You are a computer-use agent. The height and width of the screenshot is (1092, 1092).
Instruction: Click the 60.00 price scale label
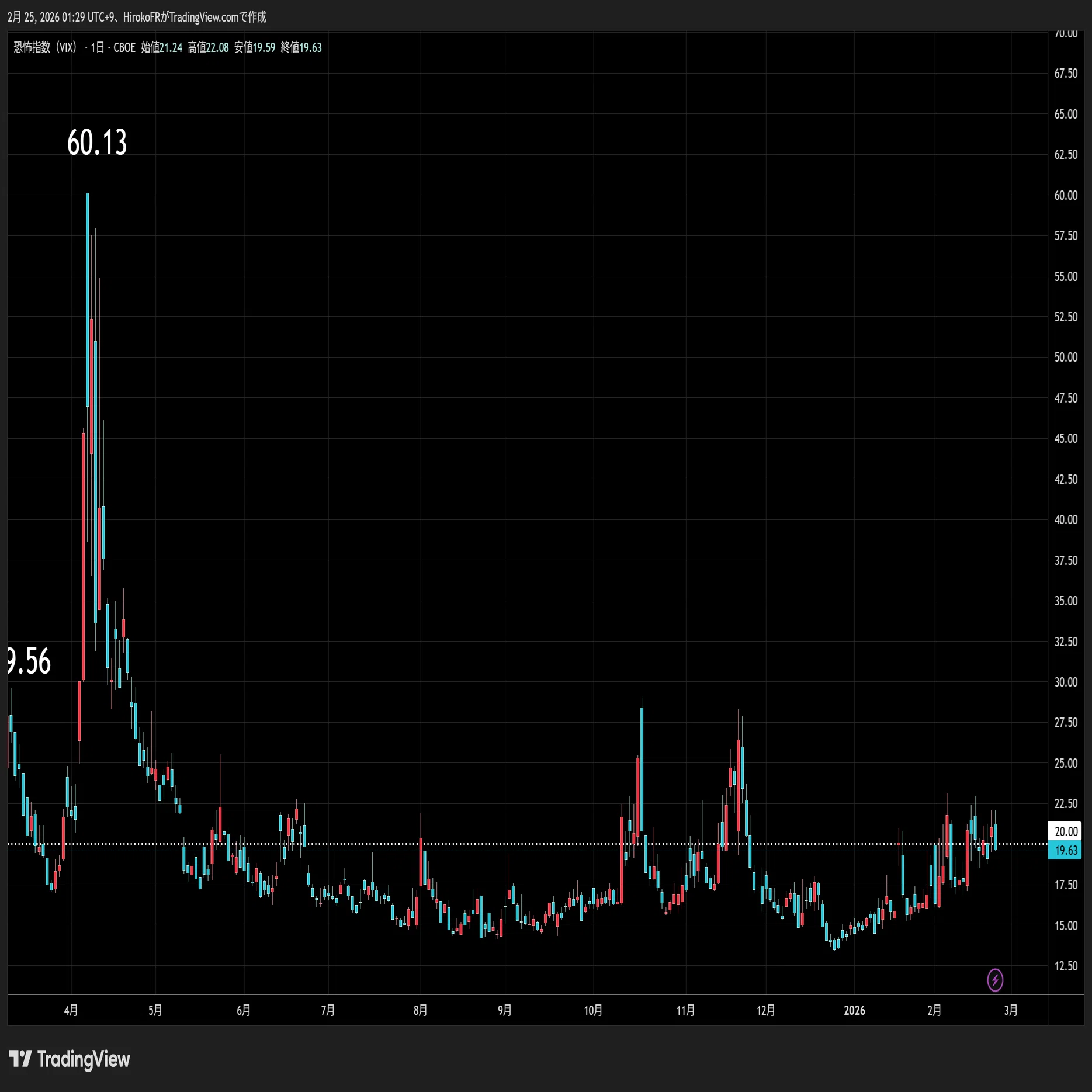(x=1066, y=195)
